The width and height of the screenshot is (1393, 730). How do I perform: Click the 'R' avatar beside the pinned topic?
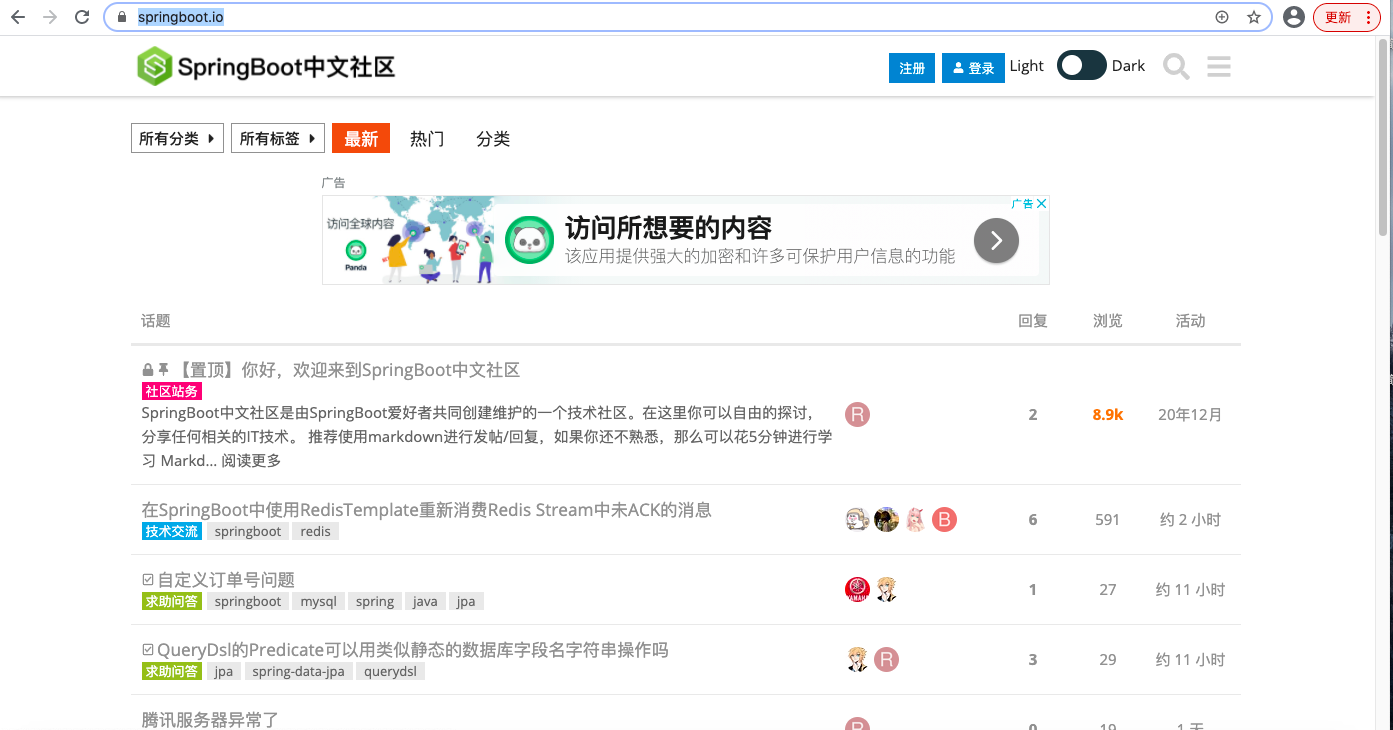[857, 414]
